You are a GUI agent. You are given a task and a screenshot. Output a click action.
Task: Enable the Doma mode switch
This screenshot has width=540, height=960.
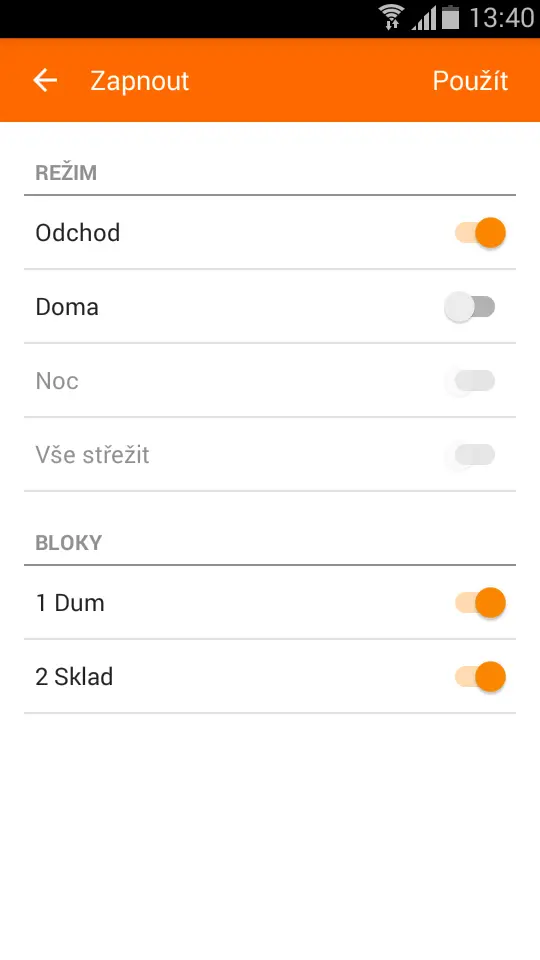click(x=470, y=307)
